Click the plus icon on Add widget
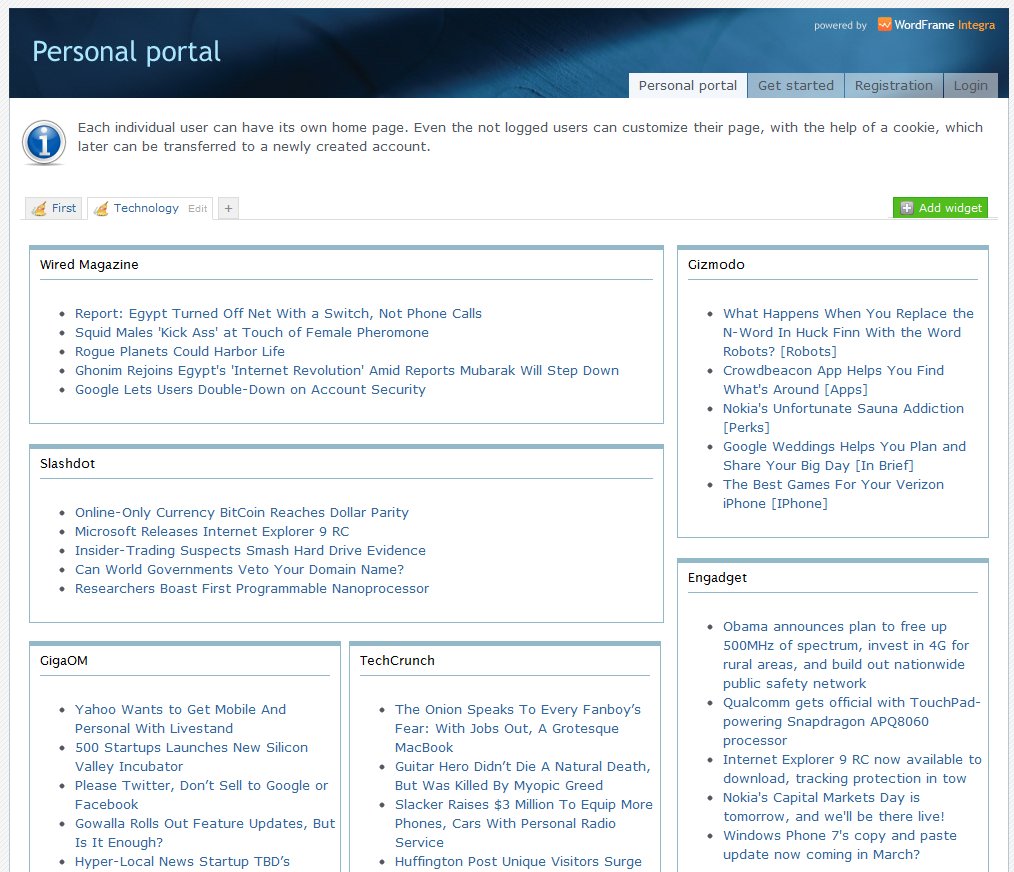 pyautogui.click(x=907, y=208)
